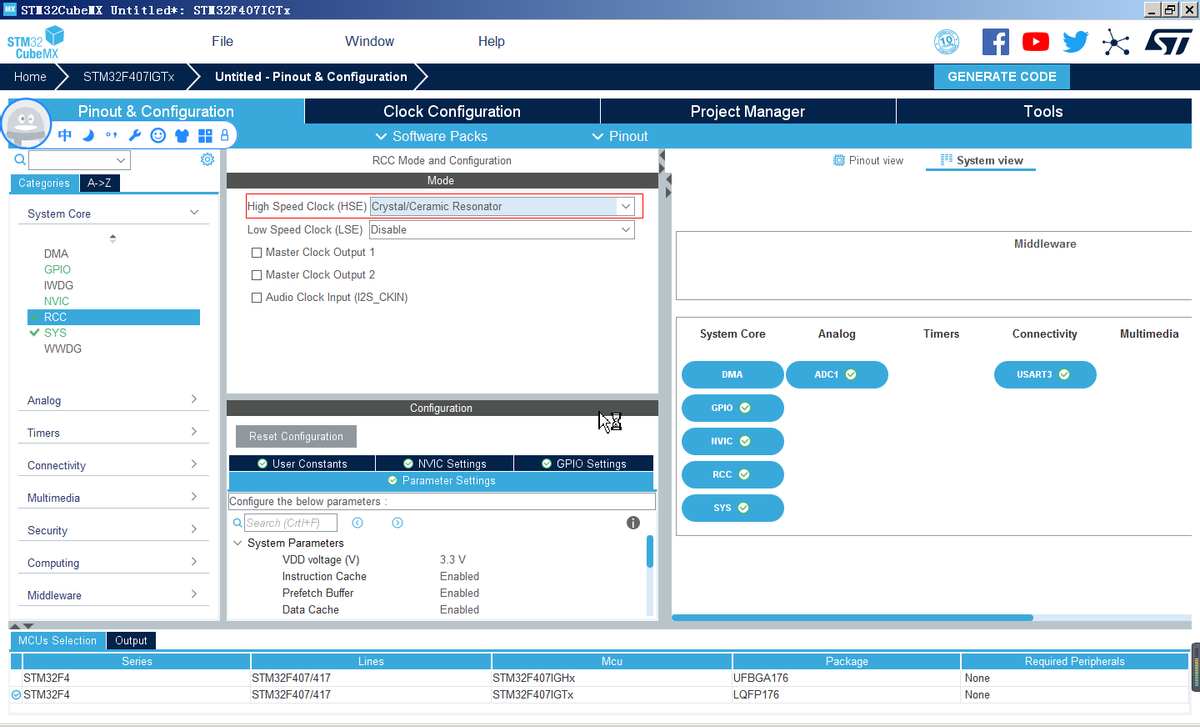Click the info icon in Parameter Settings

coord(633,523)
